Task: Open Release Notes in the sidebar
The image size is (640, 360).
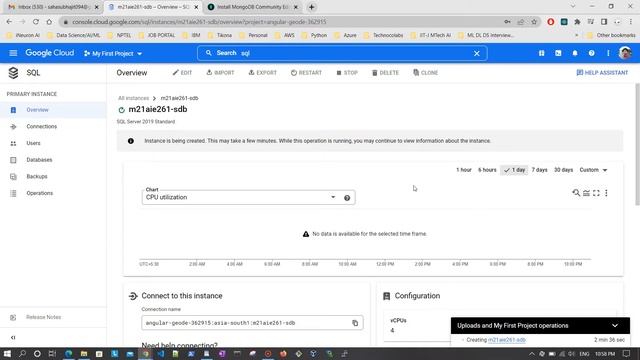Action: click(53, 317)
